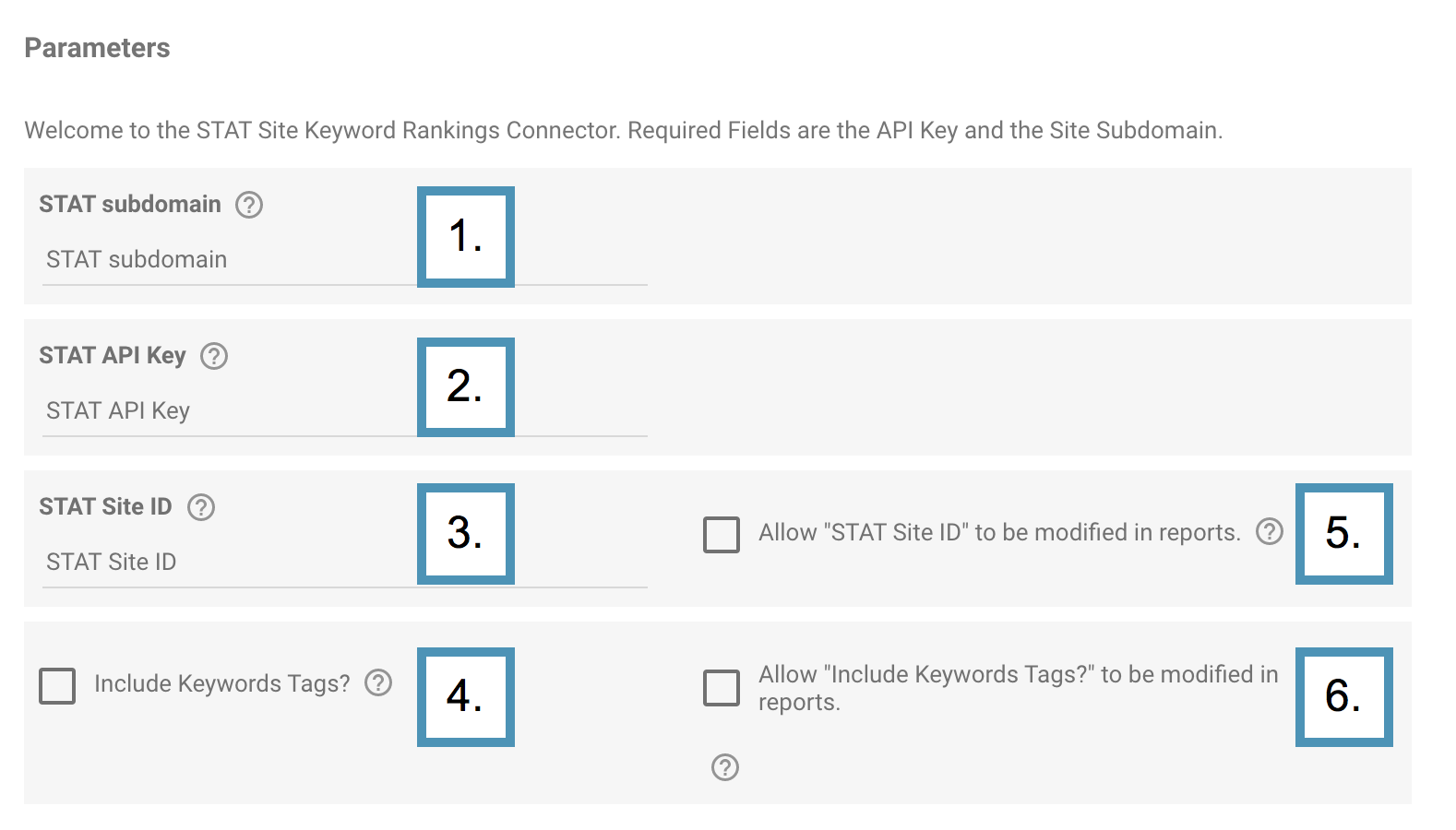This screenshot has width=1456, height=830.
Task: Select the numbered marker 3
Action: (x=466, y=533)
